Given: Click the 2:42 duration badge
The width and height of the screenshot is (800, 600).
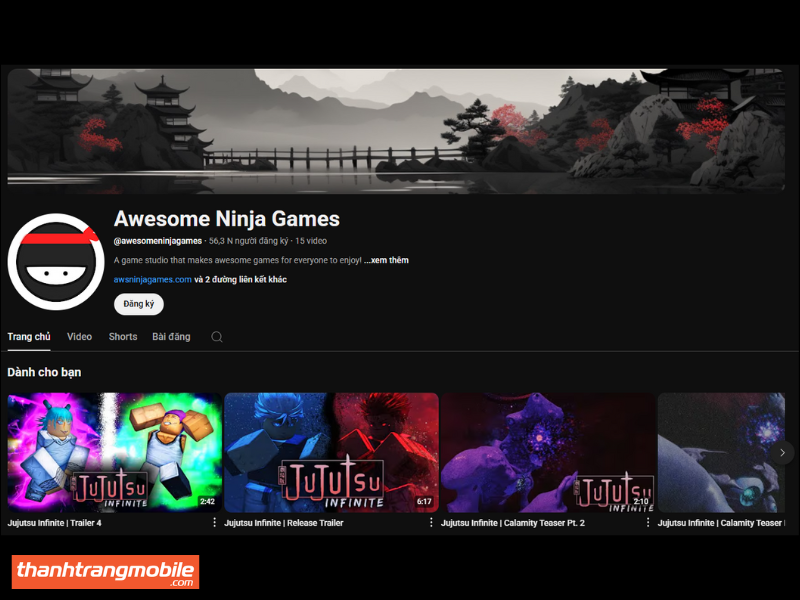Looking at the screenshot, I should (207, 502).
